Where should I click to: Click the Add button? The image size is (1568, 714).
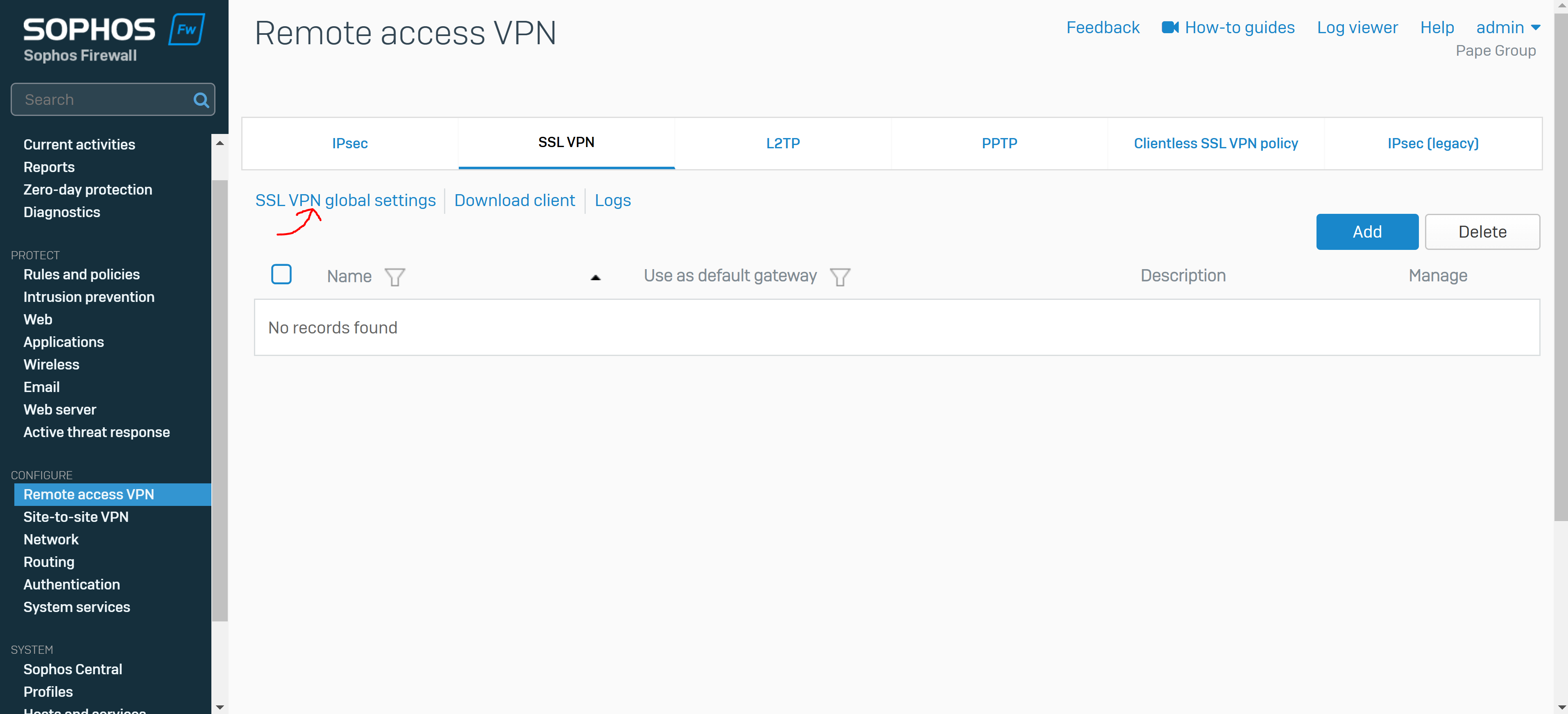coord(1367,232)
